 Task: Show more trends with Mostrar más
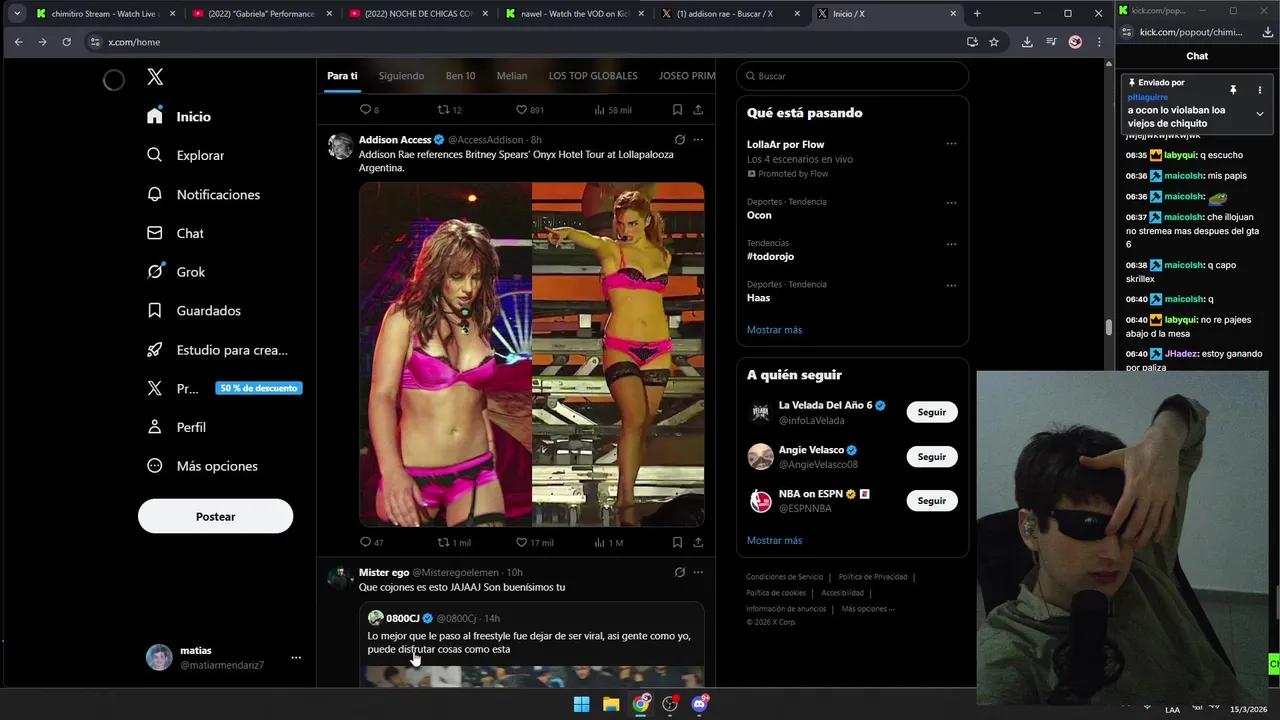774,330
